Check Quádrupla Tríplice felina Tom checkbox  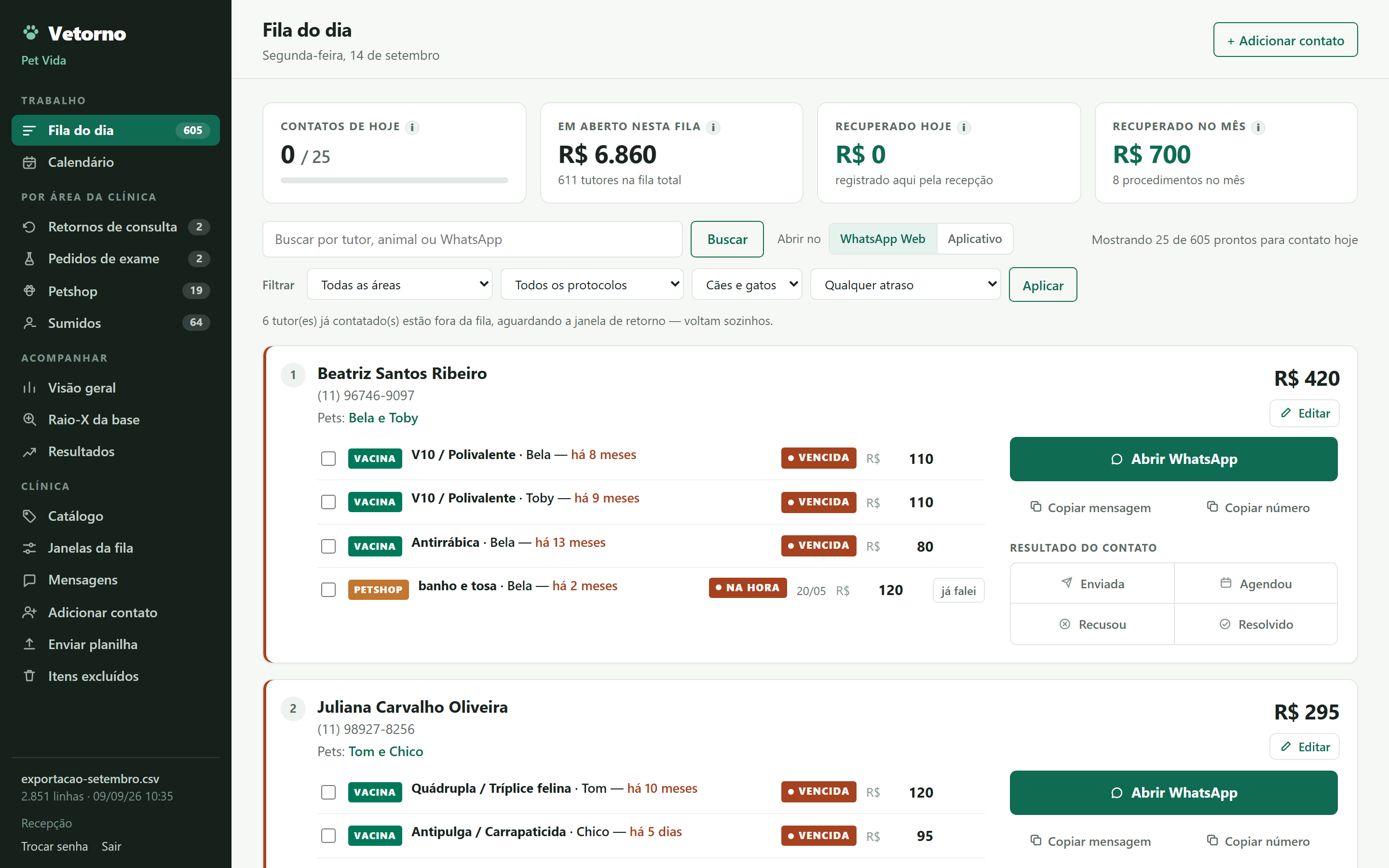point(328,793)
